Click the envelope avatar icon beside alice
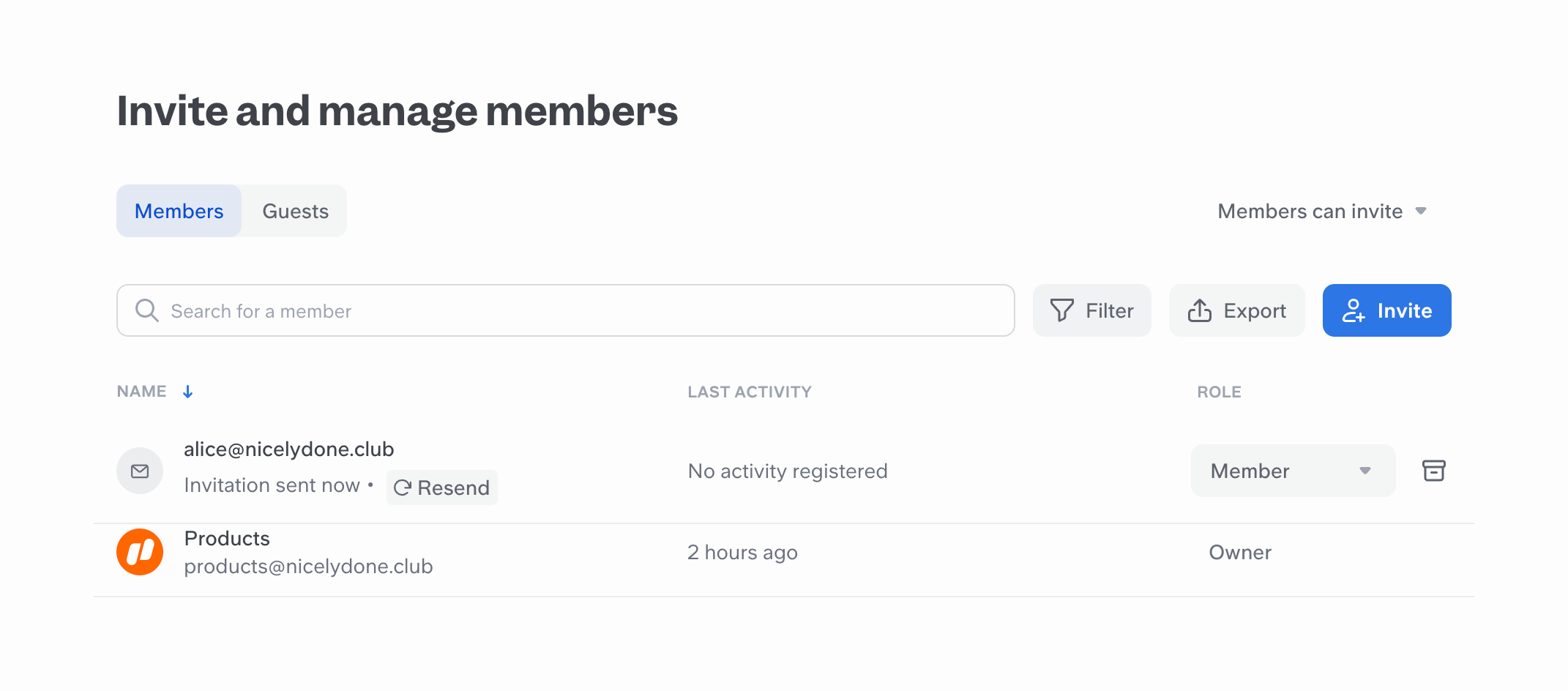1568x691 pixels. [x=140, y=471]
